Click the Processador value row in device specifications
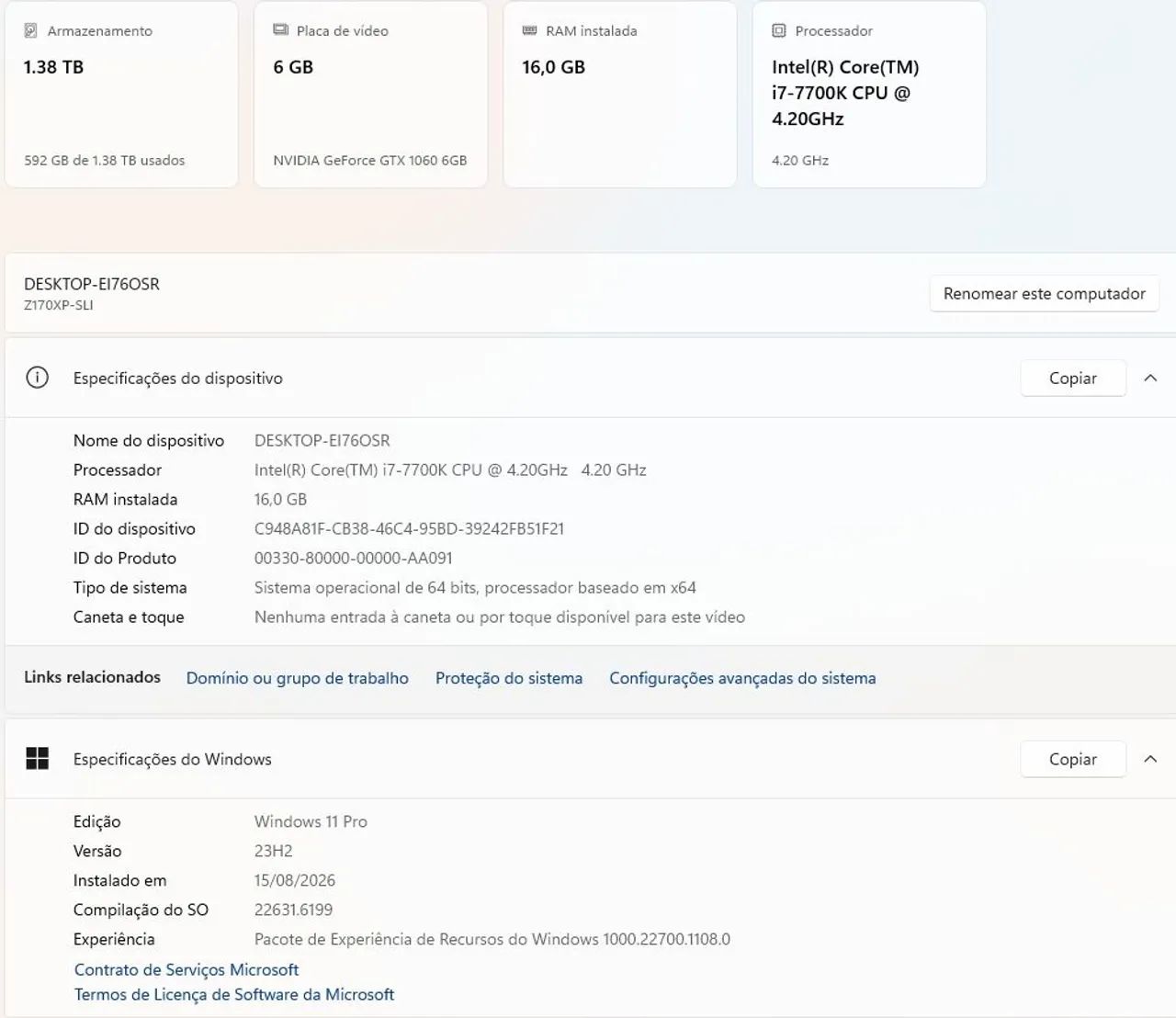 coord(450,469)
